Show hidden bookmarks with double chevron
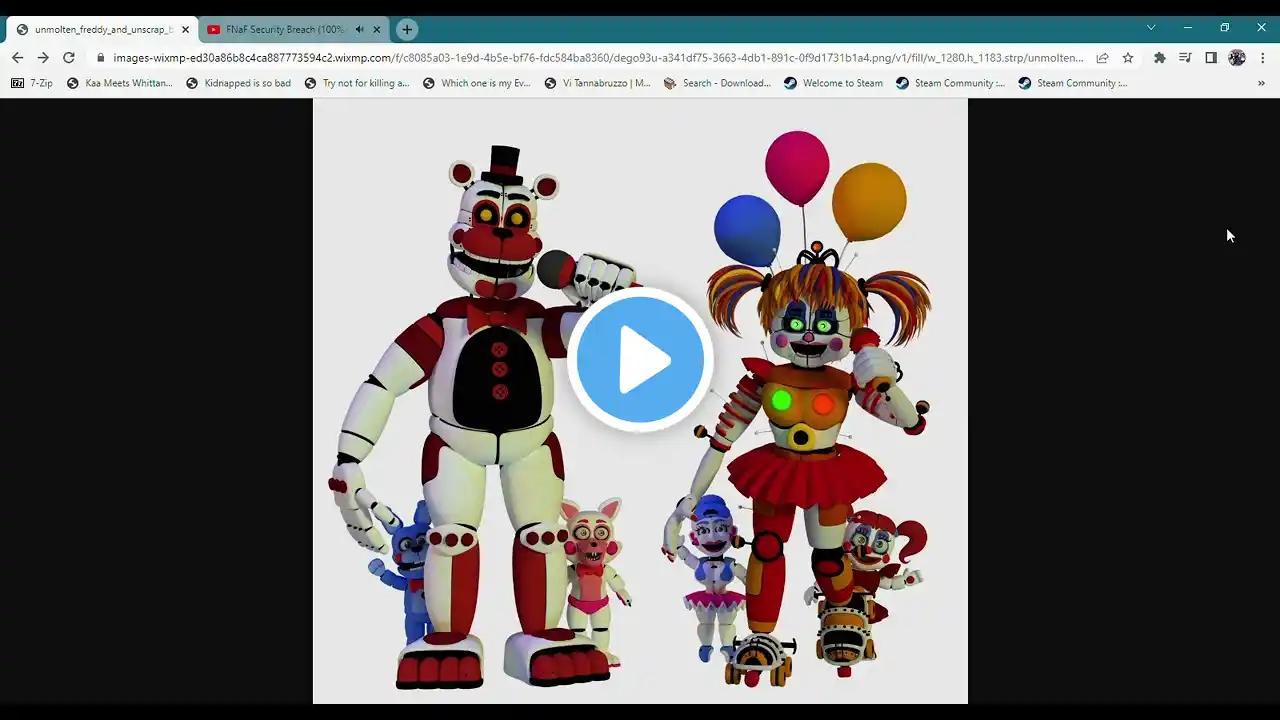The height and width of the screenshot is (720, 1280). tap(1261, 83)
